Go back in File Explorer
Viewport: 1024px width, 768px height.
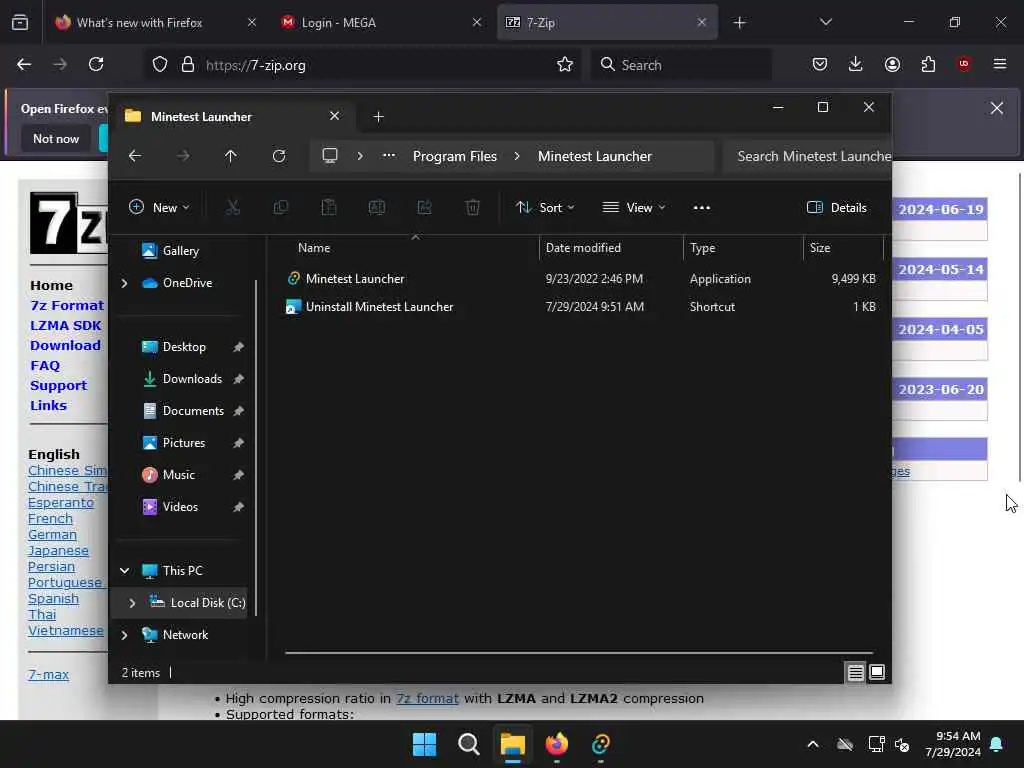coord(135,156)
